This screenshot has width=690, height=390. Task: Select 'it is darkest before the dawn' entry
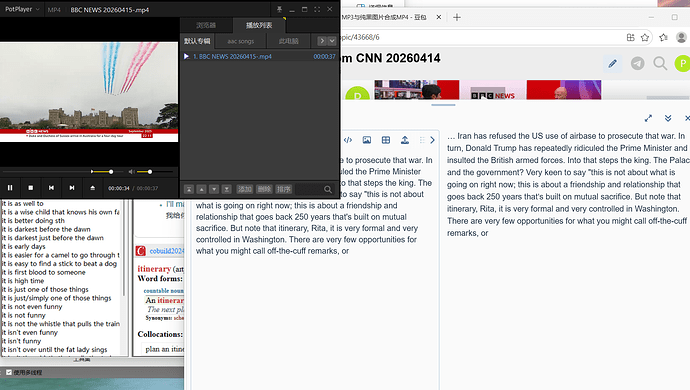point(47,229)
